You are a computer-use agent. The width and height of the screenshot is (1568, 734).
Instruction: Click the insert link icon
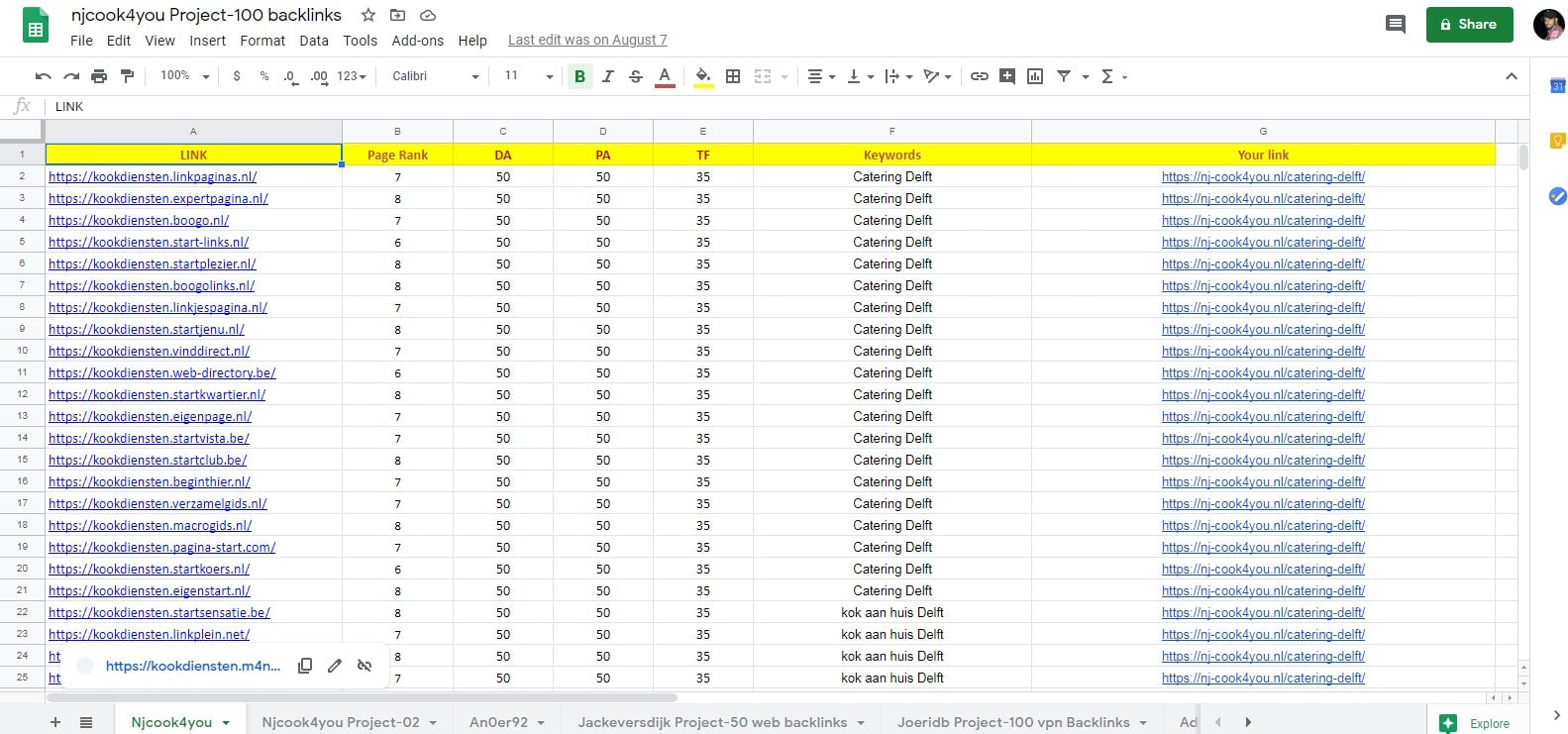click(979, 76)
